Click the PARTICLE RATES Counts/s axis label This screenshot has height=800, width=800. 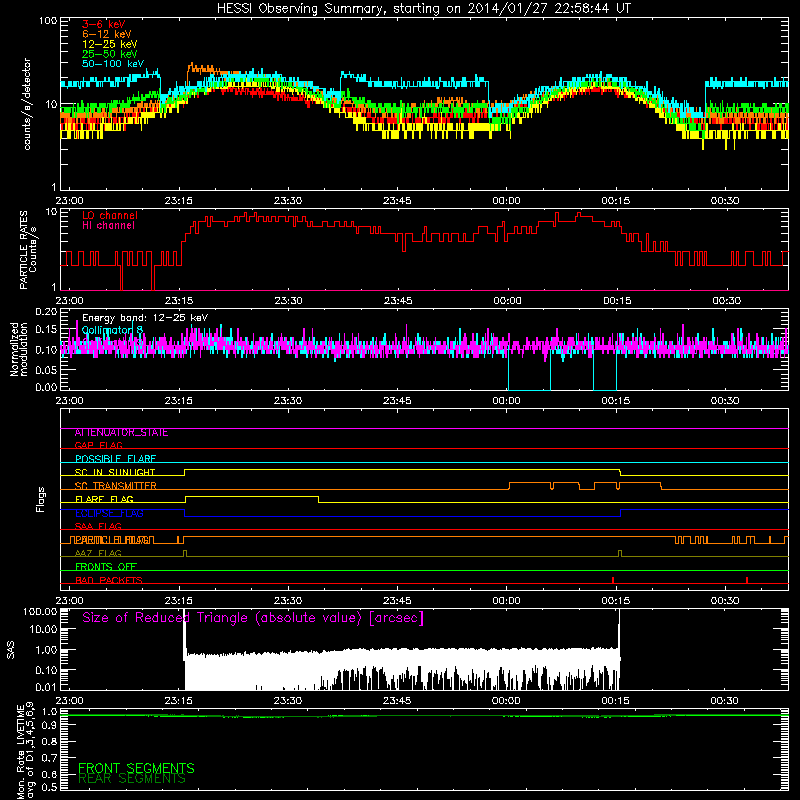point(28,250)
